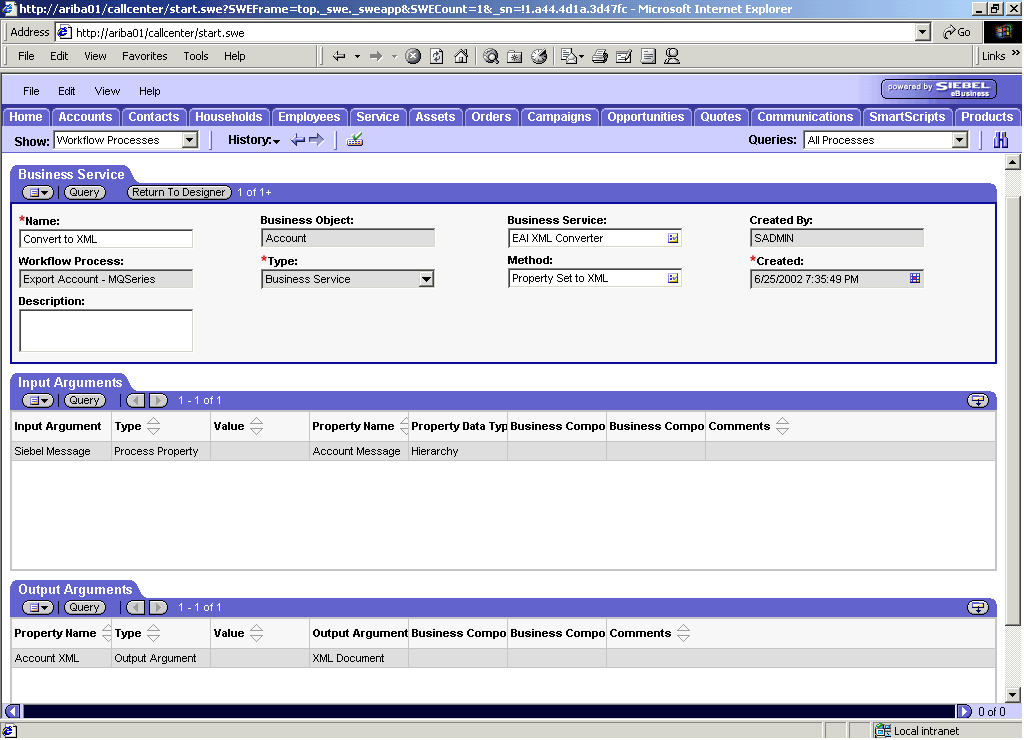Click the IE Messenger person icon
The image size is (1024, 740).
[x=672, y=56]
